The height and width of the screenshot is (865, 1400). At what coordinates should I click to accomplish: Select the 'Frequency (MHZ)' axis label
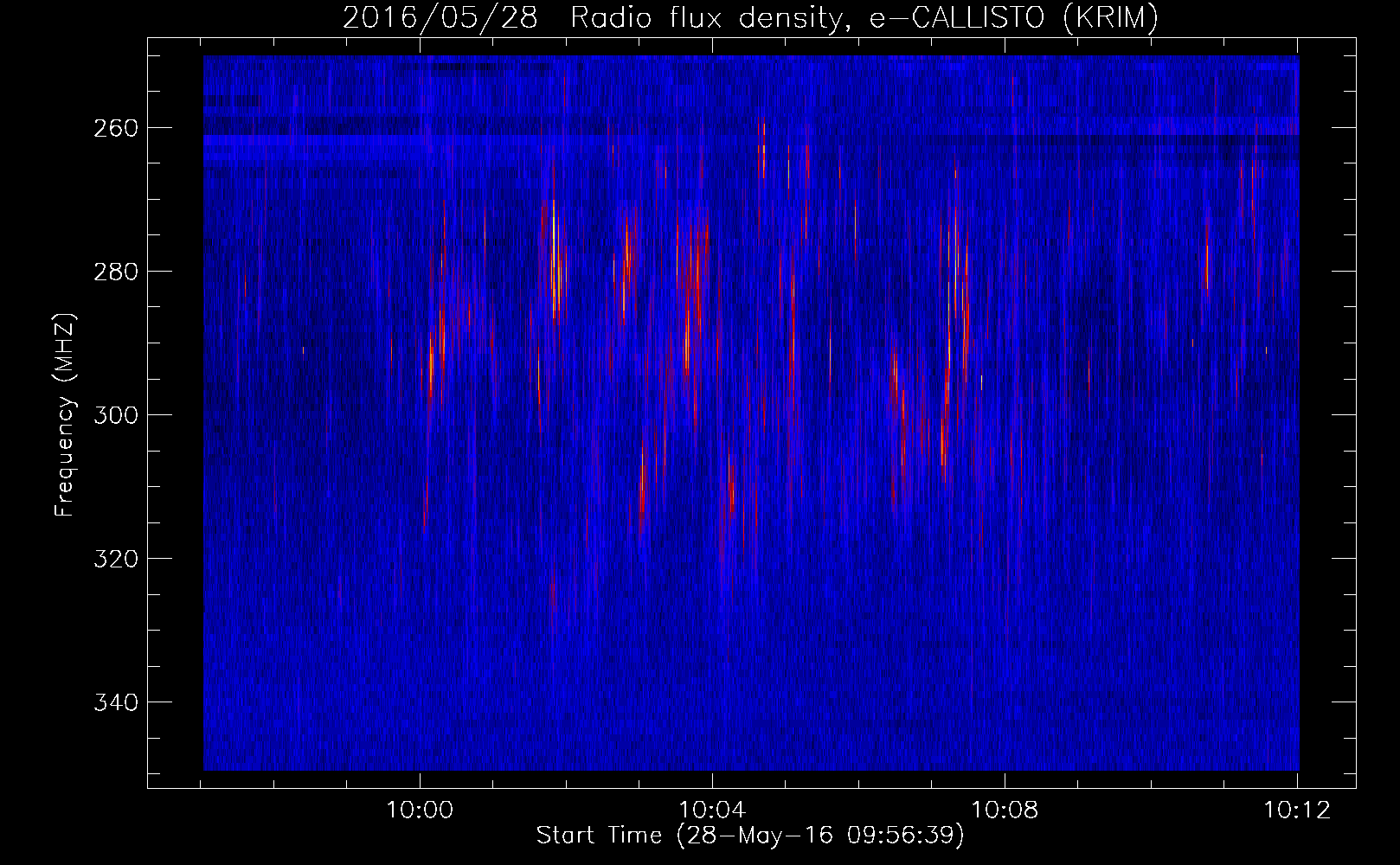pos(65,415)
